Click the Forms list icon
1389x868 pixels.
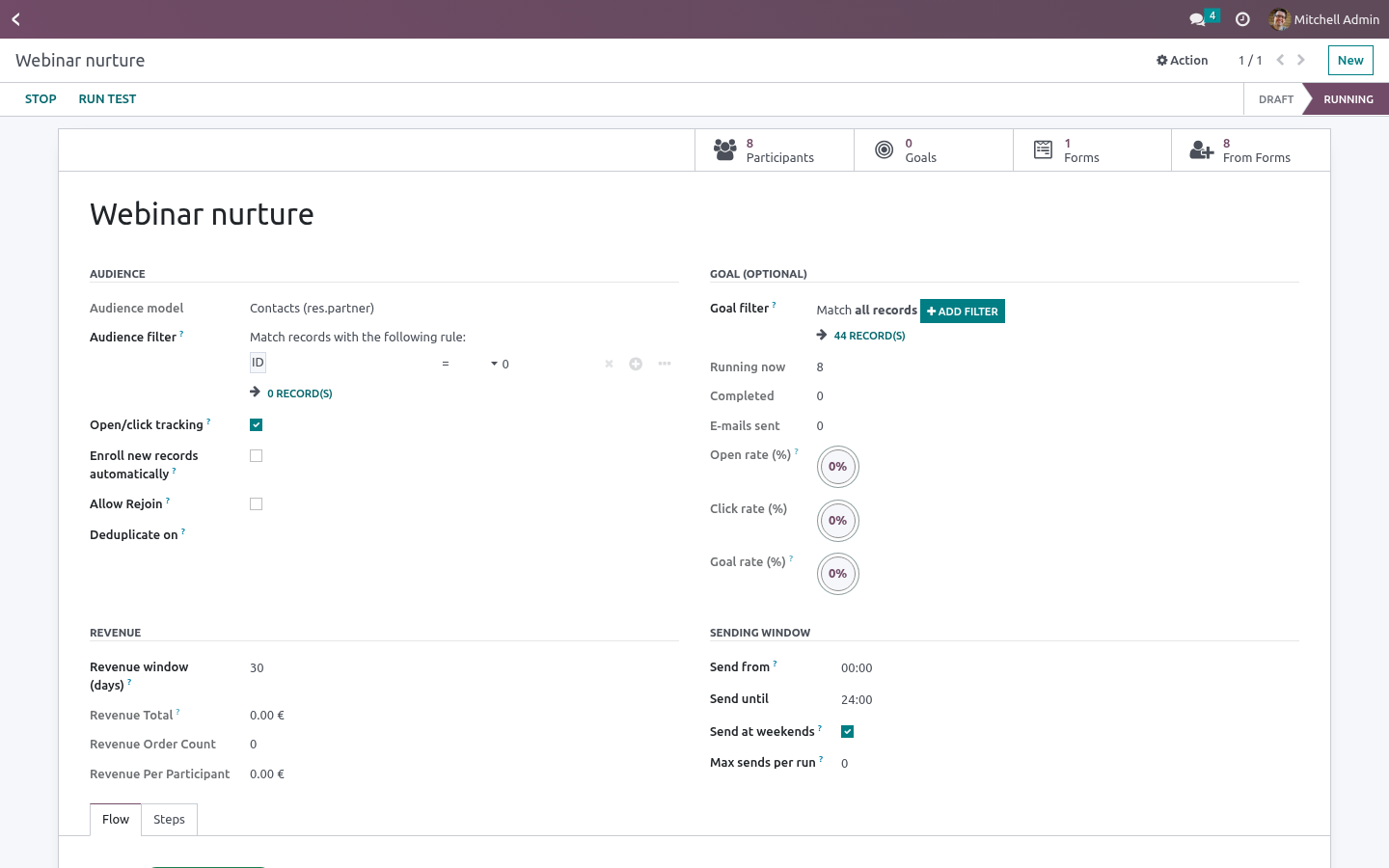click(1043, 149)
